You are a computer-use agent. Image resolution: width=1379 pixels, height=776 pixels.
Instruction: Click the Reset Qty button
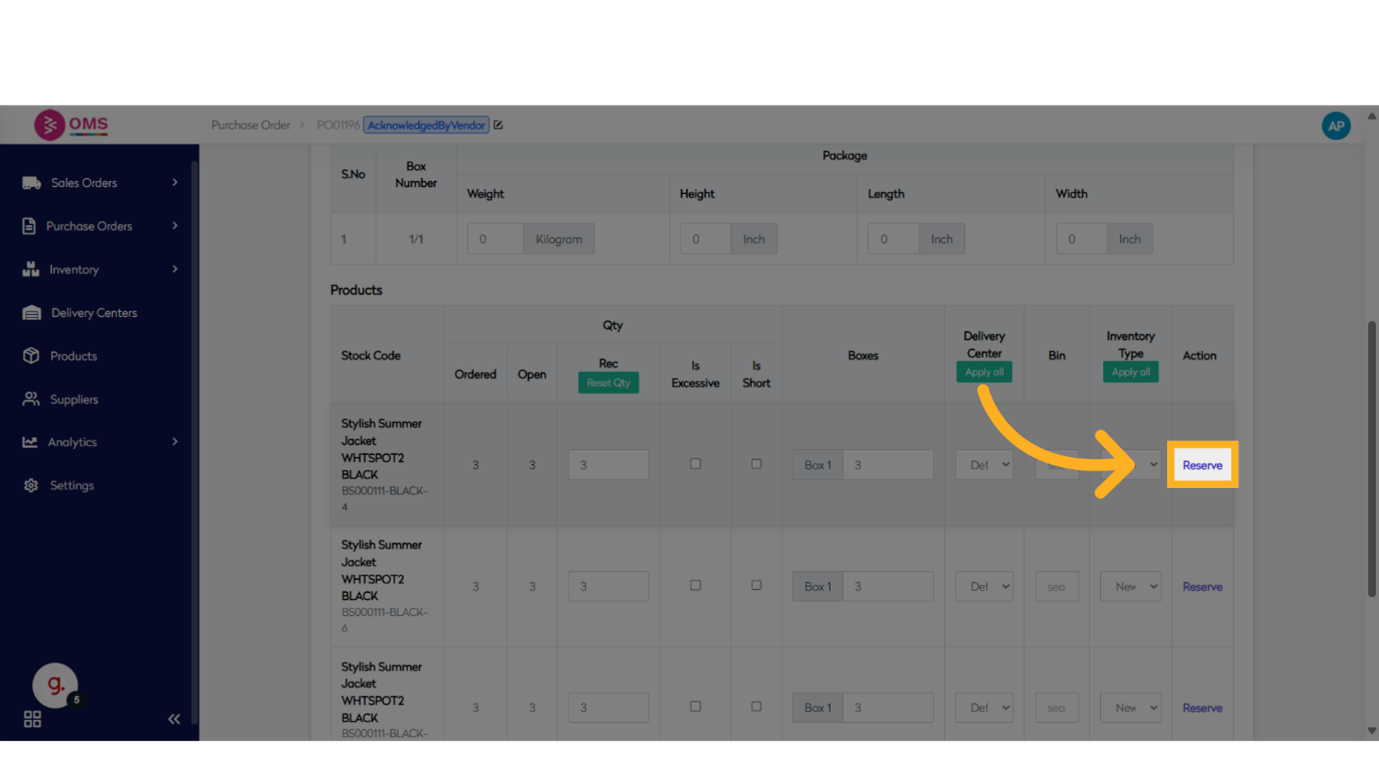[608, 383]
